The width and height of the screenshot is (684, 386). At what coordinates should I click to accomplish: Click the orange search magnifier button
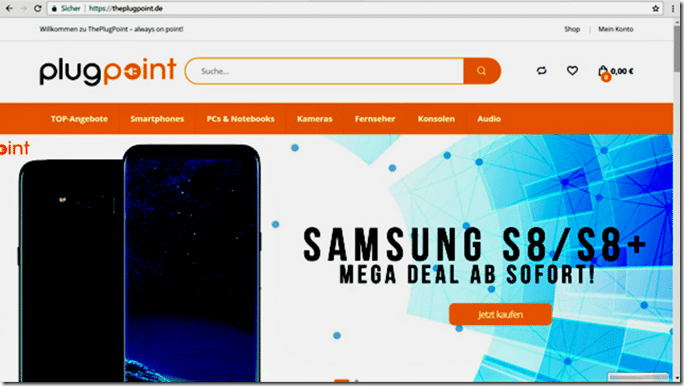(482, 71)
